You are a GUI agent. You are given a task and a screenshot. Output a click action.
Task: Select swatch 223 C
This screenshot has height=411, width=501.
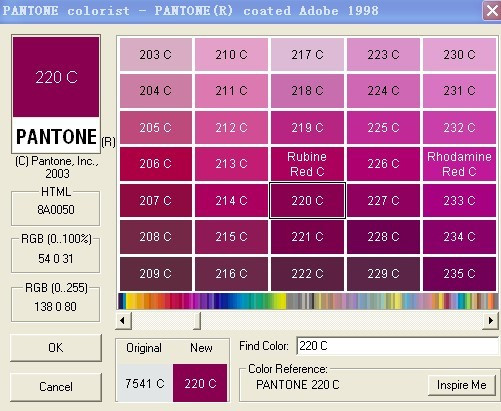pos(383,54)
